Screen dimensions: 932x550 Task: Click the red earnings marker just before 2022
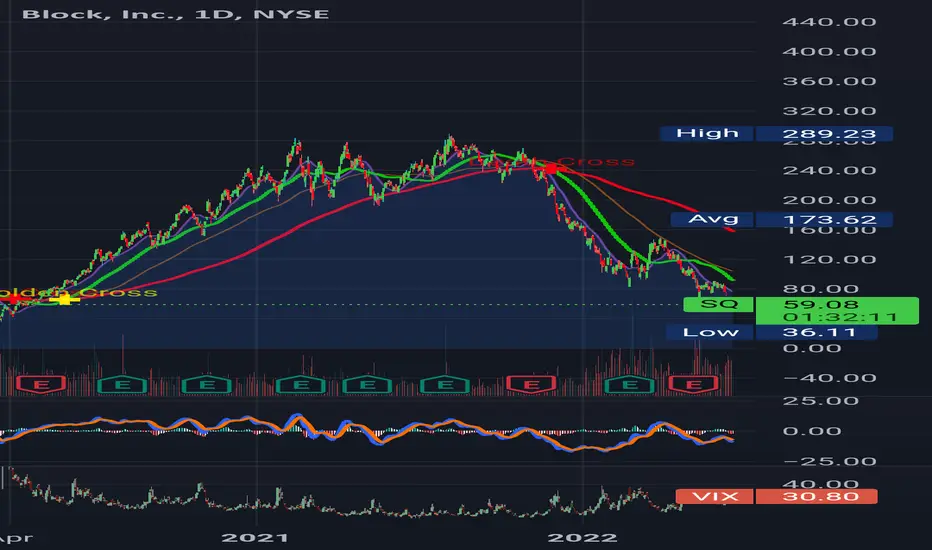pos(531,385)
